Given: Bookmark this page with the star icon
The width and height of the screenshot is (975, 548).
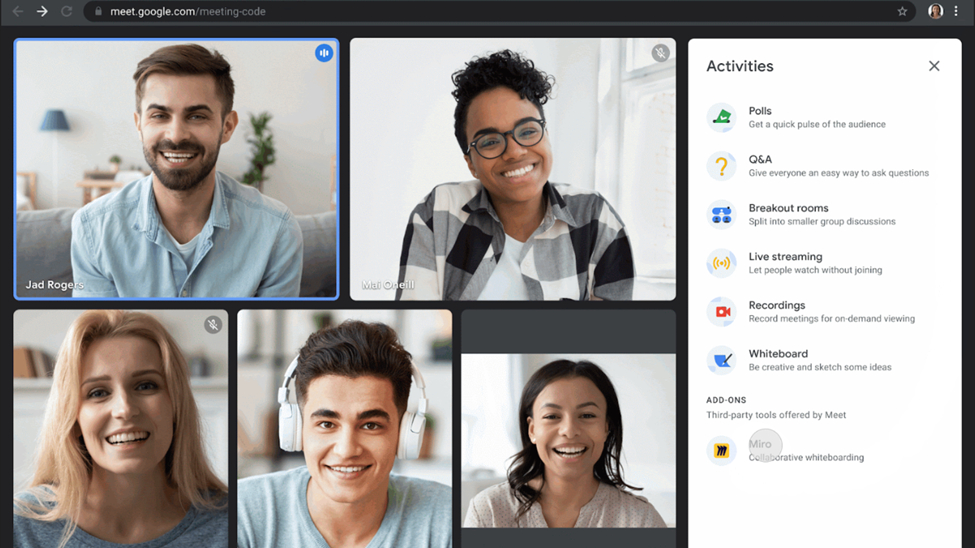Looking at the screenshot, I should click(x=902, y=11).
